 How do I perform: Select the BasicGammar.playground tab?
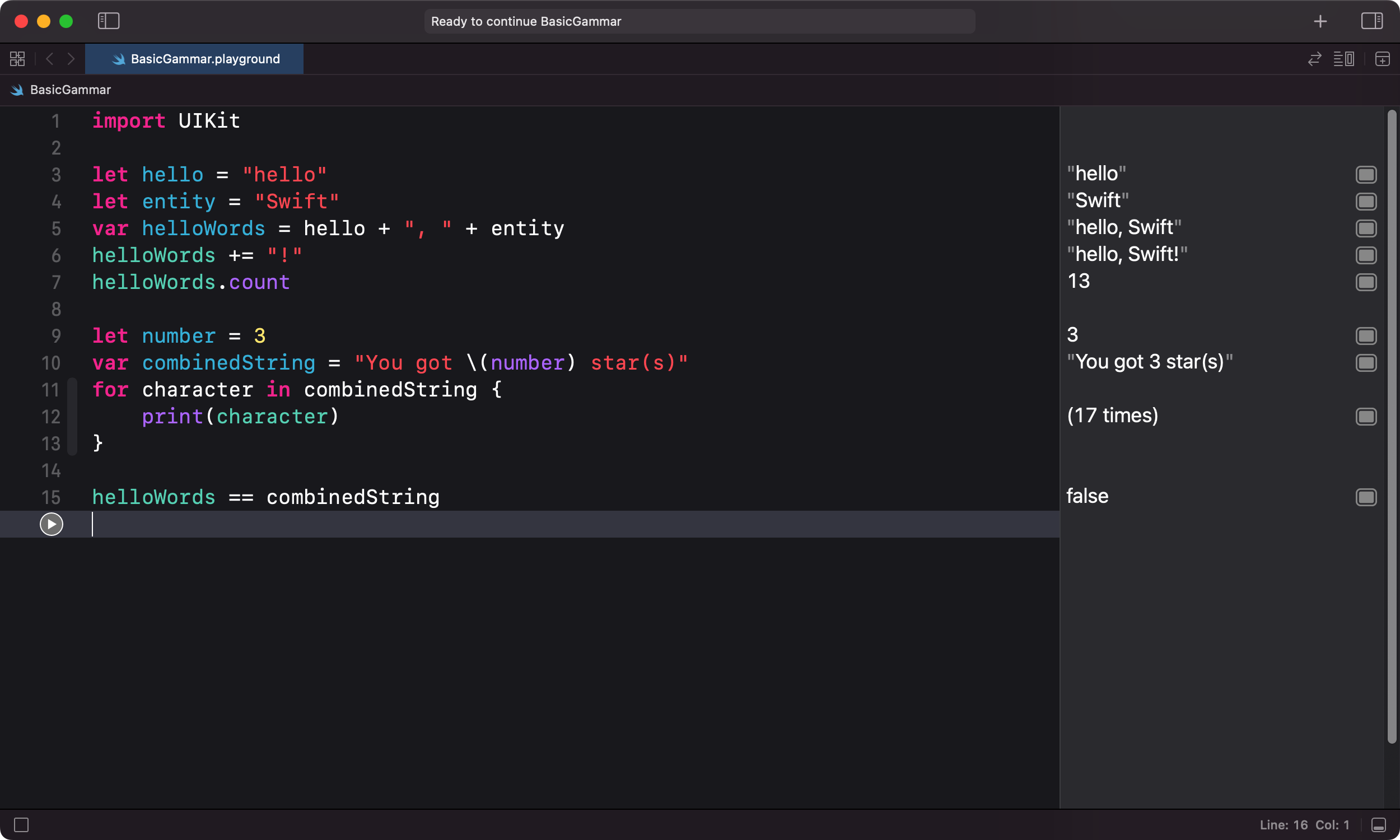pos(194,59)
